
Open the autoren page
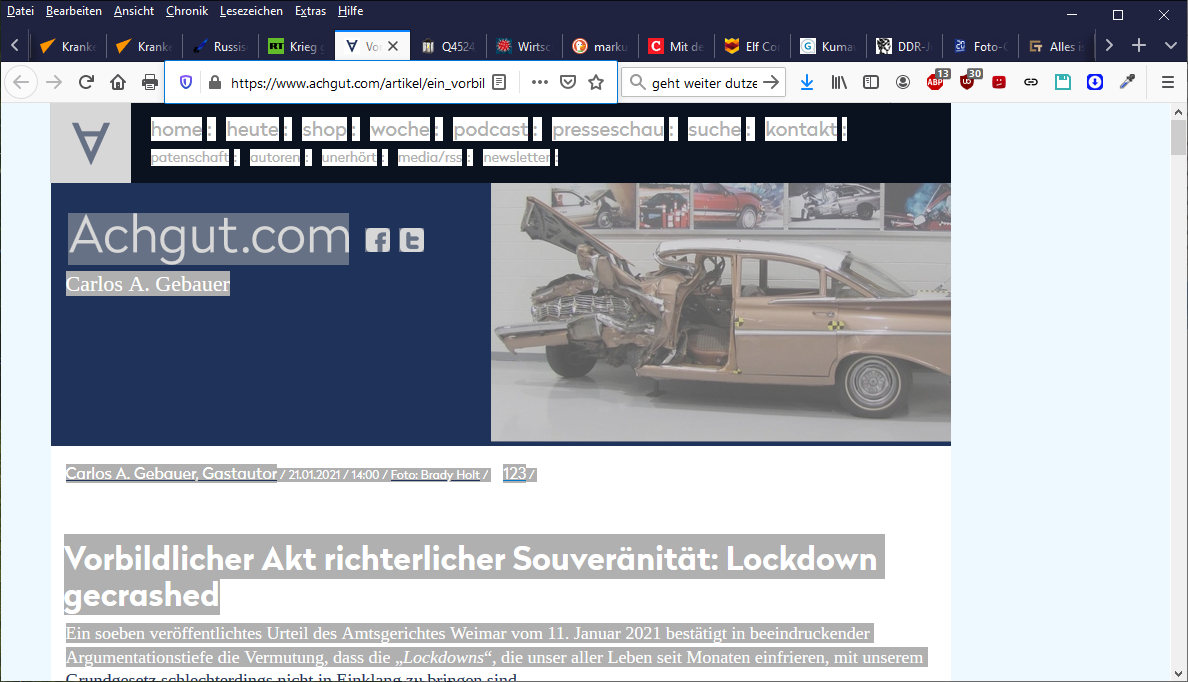click(x=275, y=158)
